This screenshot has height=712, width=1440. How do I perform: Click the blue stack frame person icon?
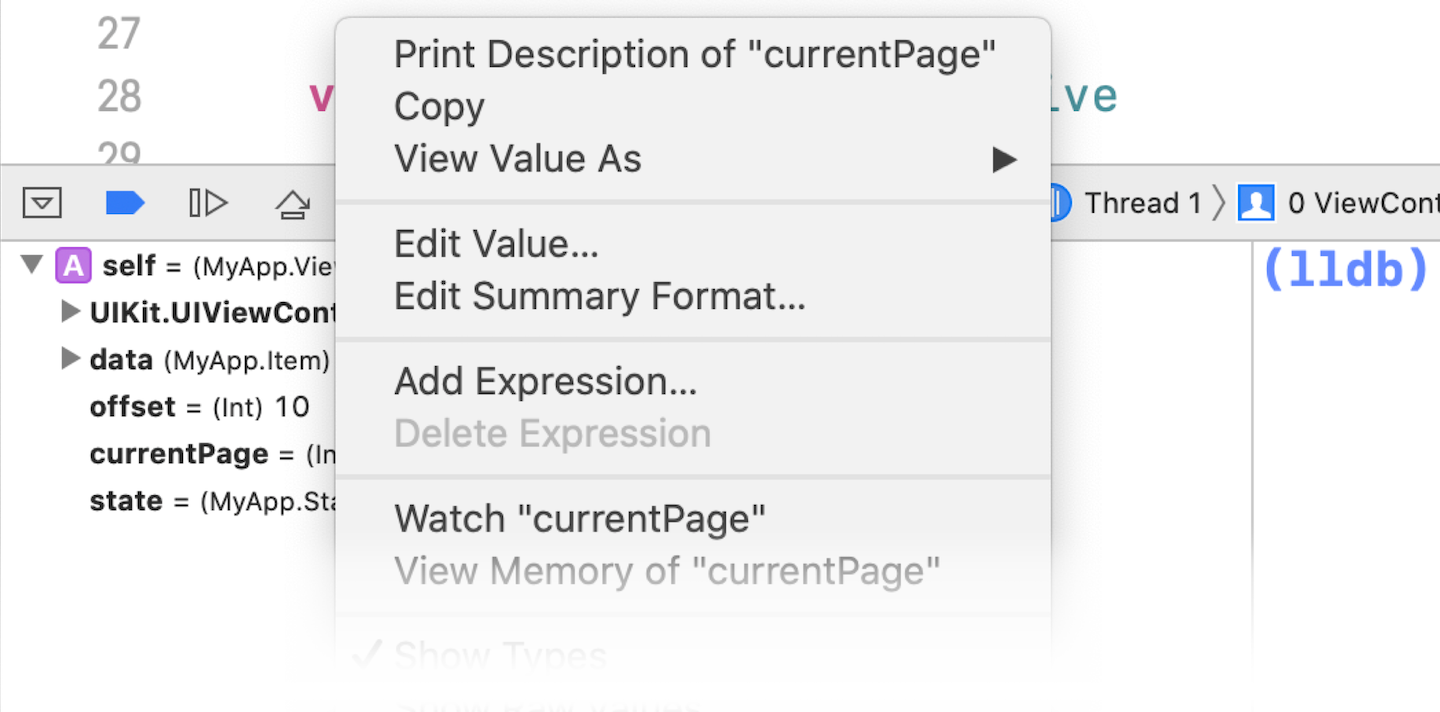click(x=1256, y=203)
